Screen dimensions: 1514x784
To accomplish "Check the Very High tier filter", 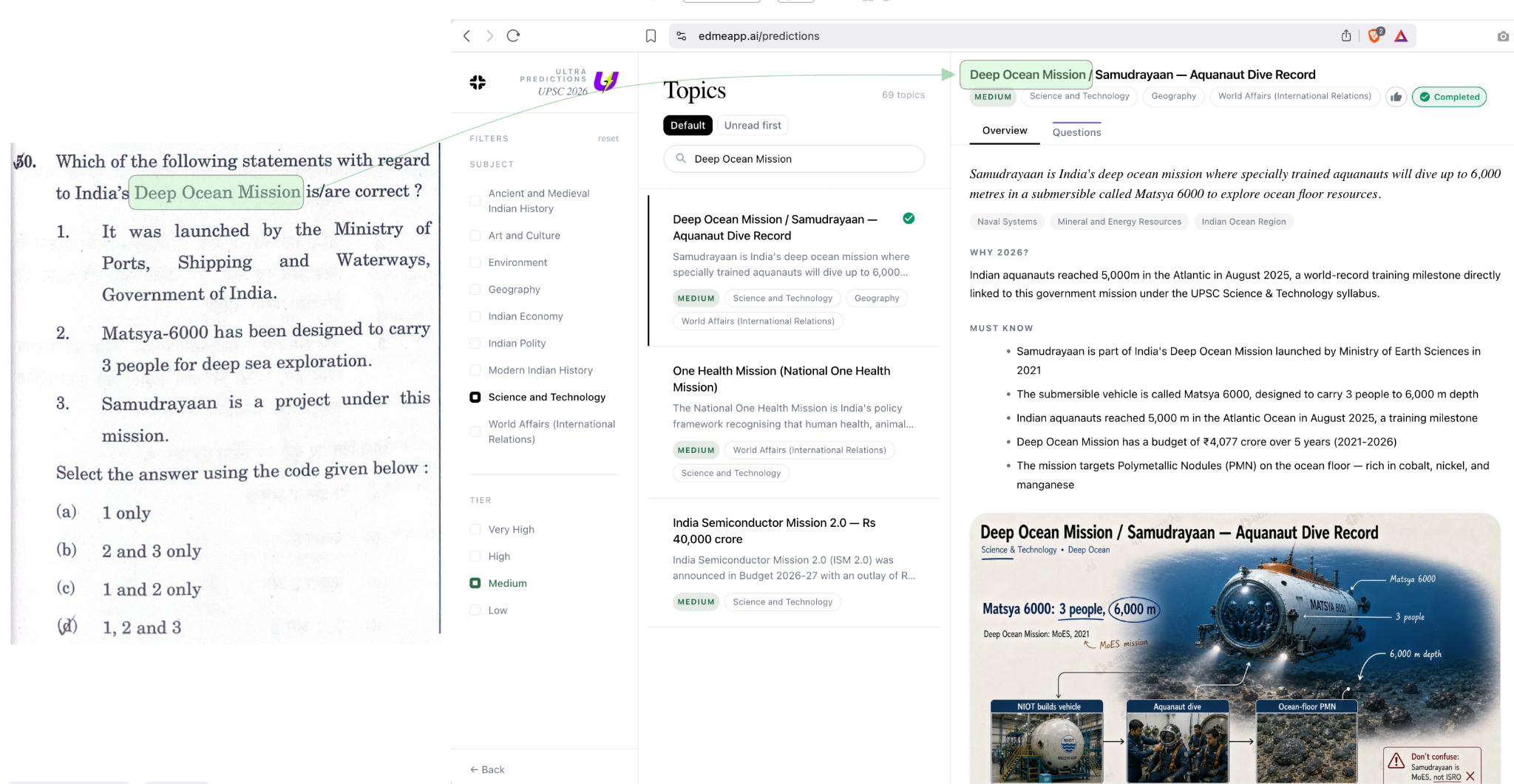I will pyautogui.click(x=475, y=529).
